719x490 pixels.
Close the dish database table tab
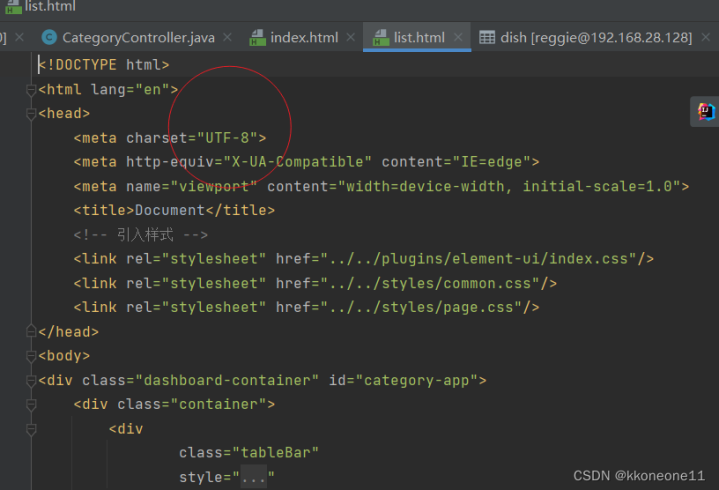(706, 37)
